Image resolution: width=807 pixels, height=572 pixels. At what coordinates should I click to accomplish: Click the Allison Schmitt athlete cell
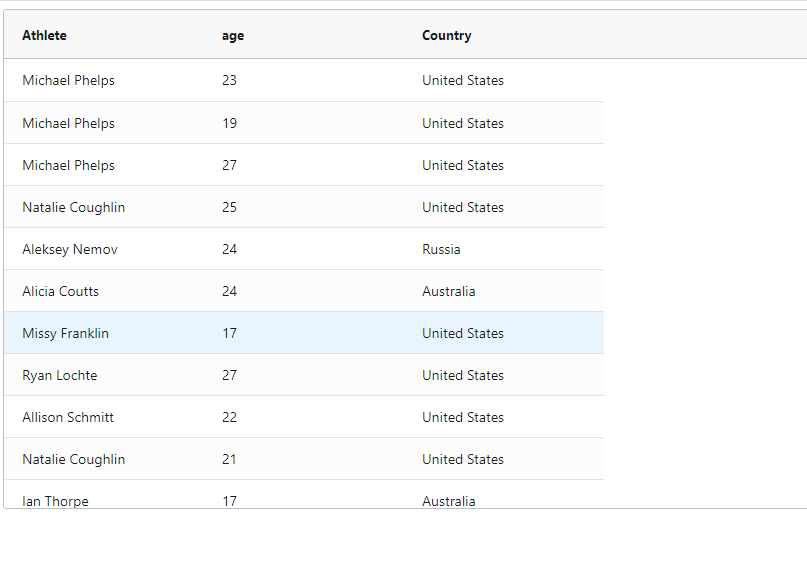click(68, 417)
